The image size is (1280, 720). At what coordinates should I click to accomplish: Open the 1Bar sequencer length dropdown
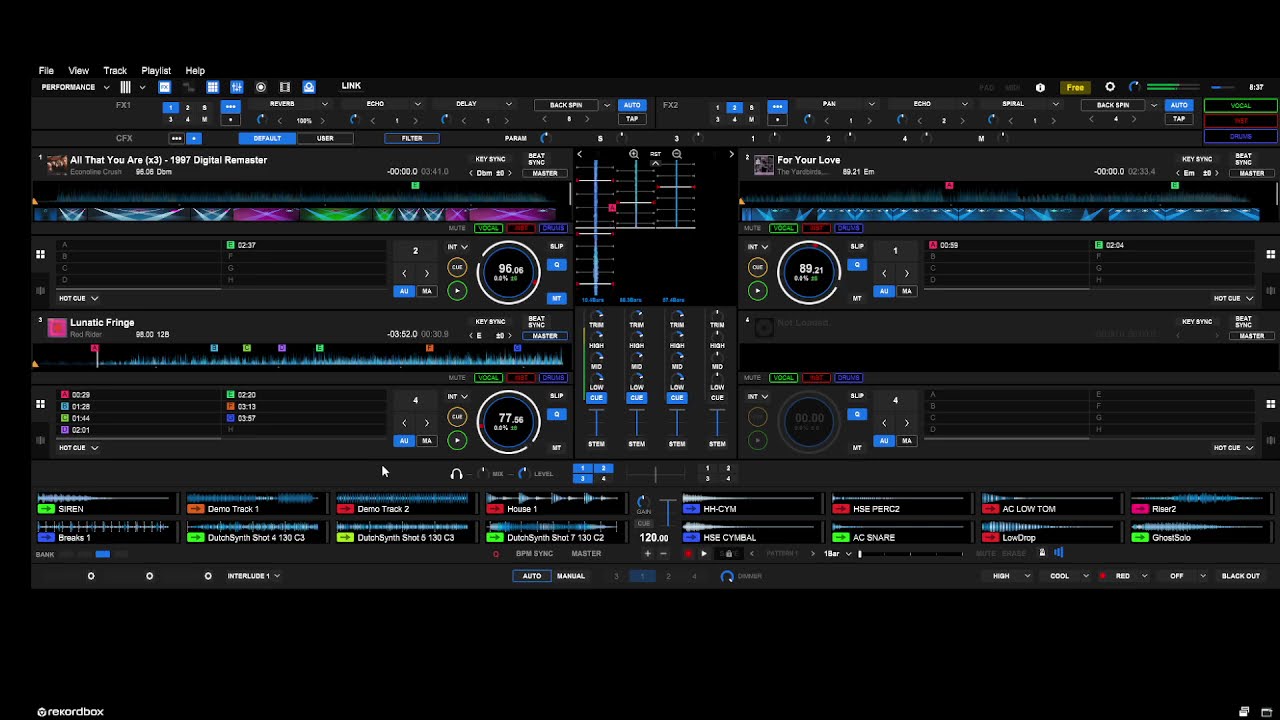point(837,553)
